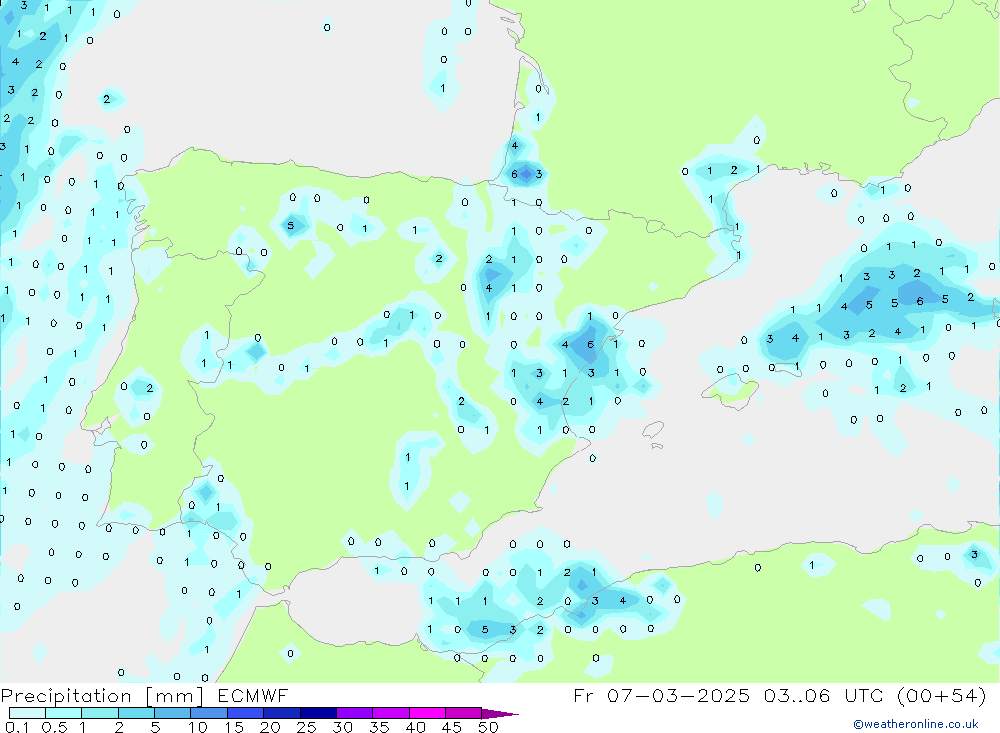Click the '0.5' legend scale label
The width and height of the screenshot is (1000, 733).
click(54, 727)
